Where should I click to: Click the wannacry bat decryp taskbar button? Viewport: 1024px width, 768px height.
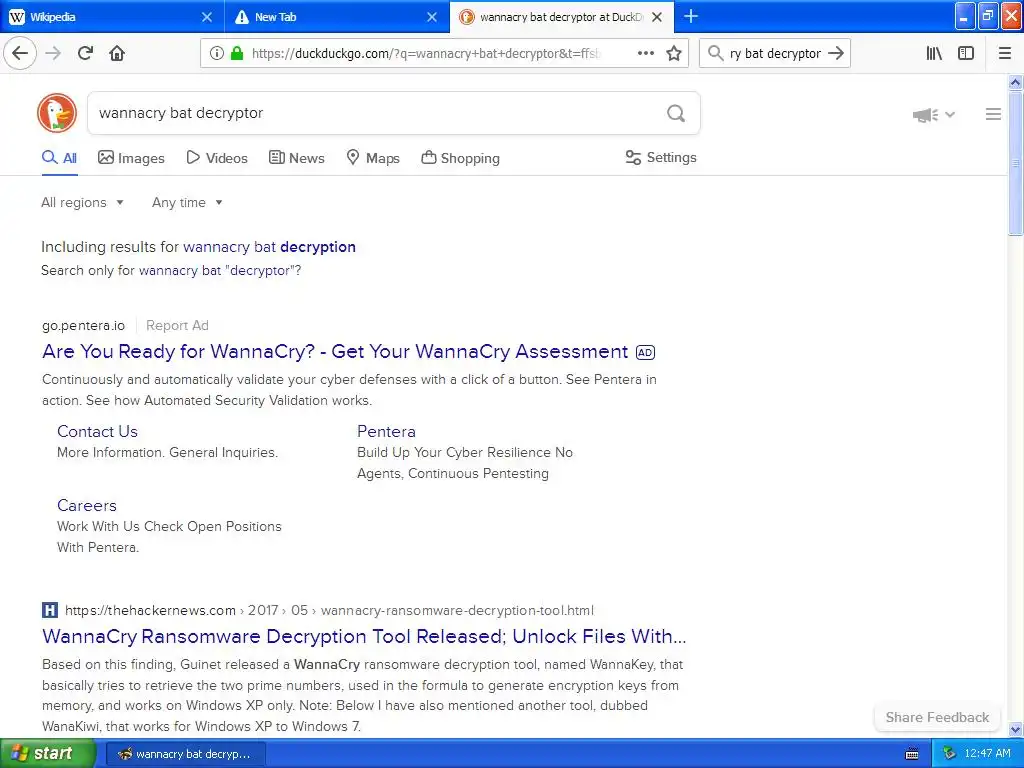(x=185, y=754)
